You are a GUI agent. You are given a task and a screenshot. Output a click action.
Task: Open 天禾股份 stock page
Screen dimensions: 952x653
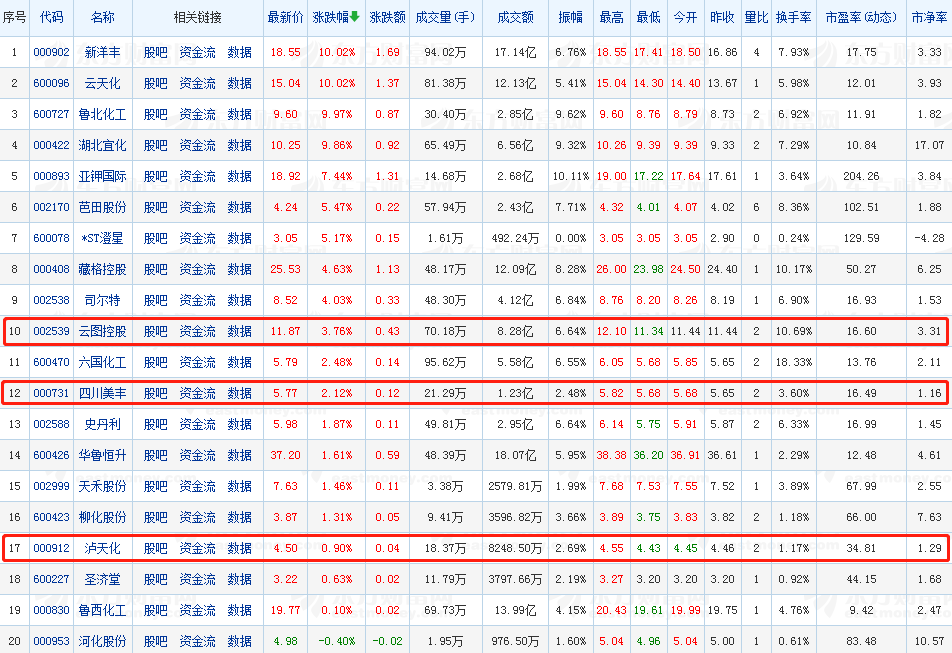(102, 486)
